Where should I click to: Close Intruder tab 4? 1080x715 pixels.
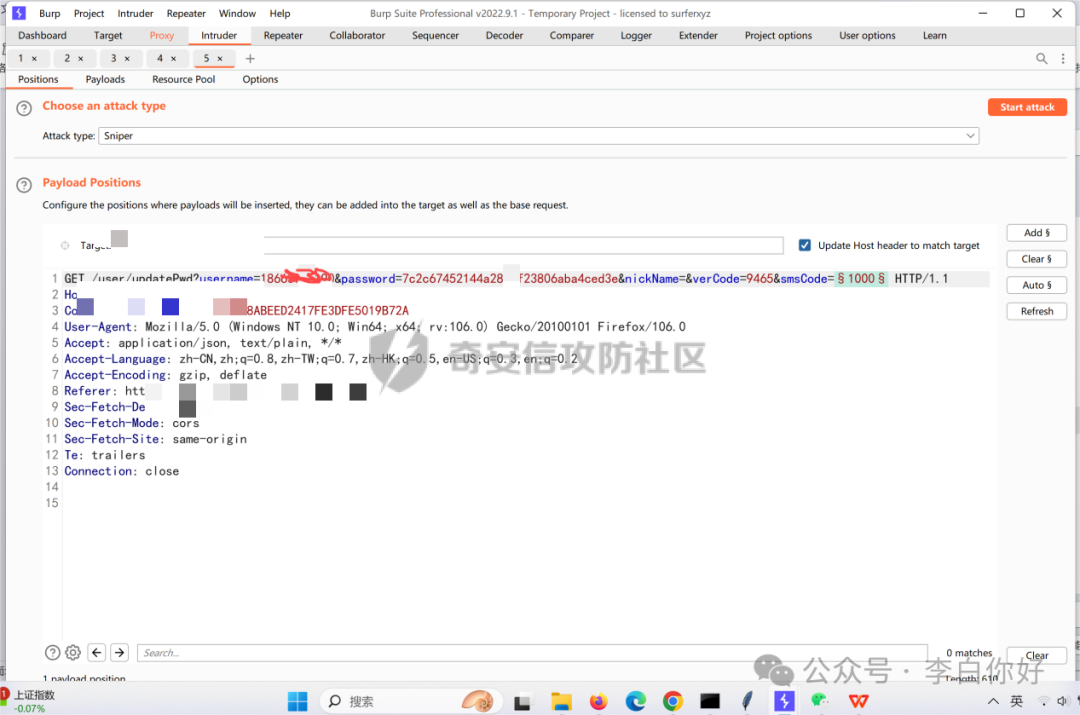[x=174, y=59]
